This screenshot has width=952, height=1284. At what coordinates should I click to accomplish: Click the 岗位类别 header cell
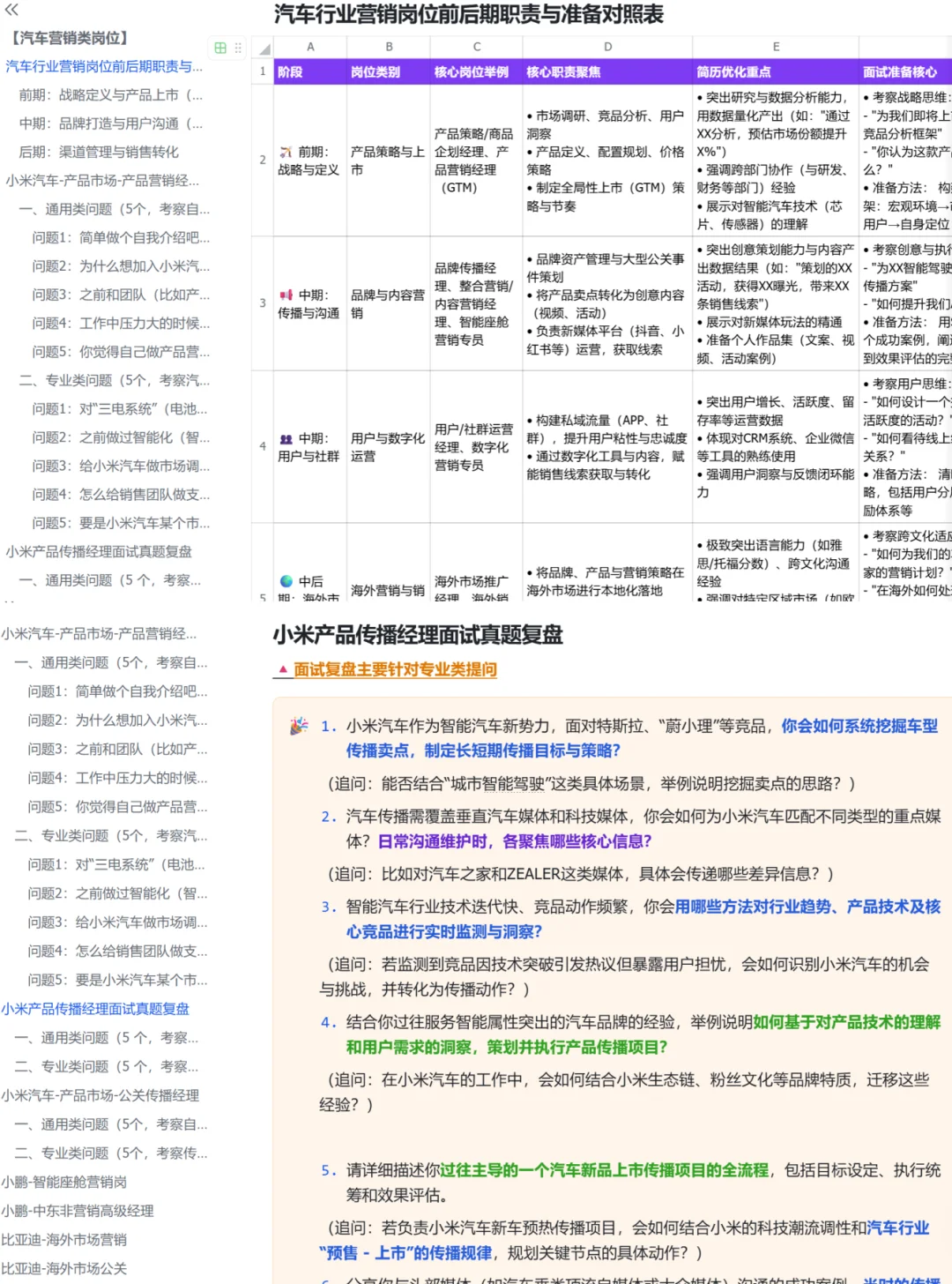pos(389,71)
